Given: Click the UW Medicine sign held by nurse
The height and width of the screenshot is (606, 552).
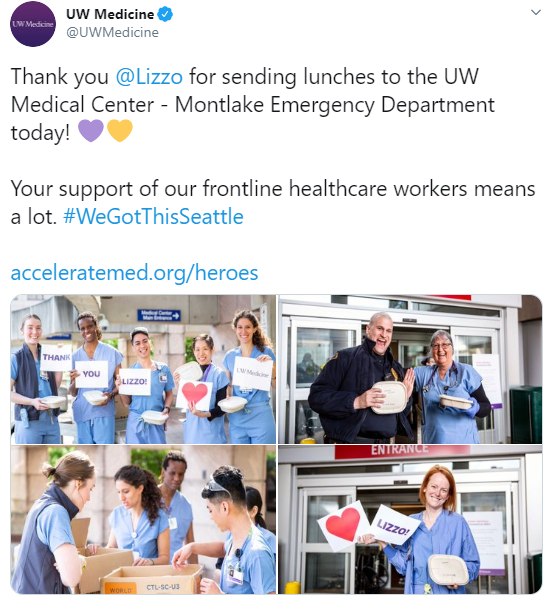Looking at the screenshot, I should (x=252, y=374).
